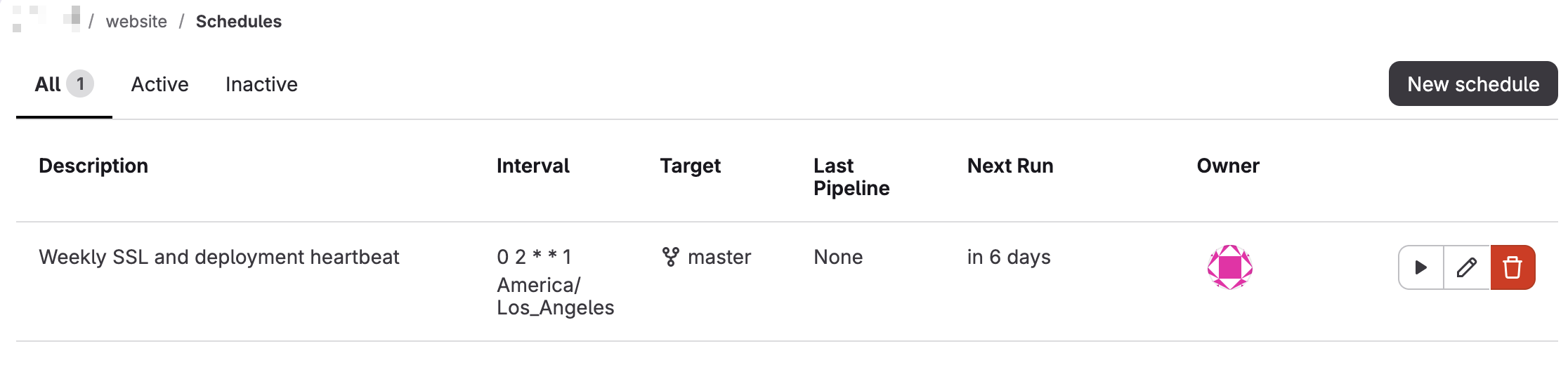Viewport: 1568px width, 379px height.
Task: Select the Weekly SSL and deployment heartbeat description
Action: 218,257
